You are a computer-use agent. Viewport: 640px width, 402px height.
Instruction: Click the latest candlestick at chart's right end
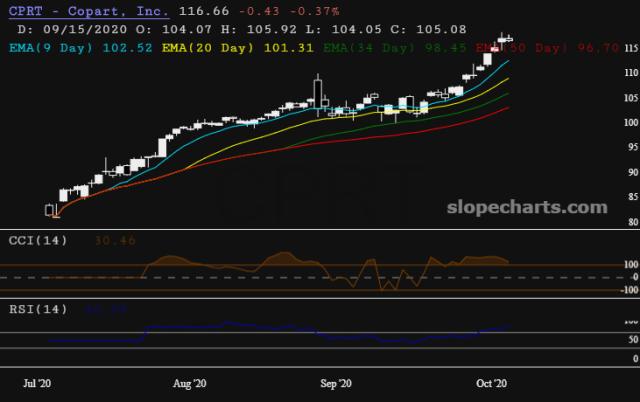point(510,39)
